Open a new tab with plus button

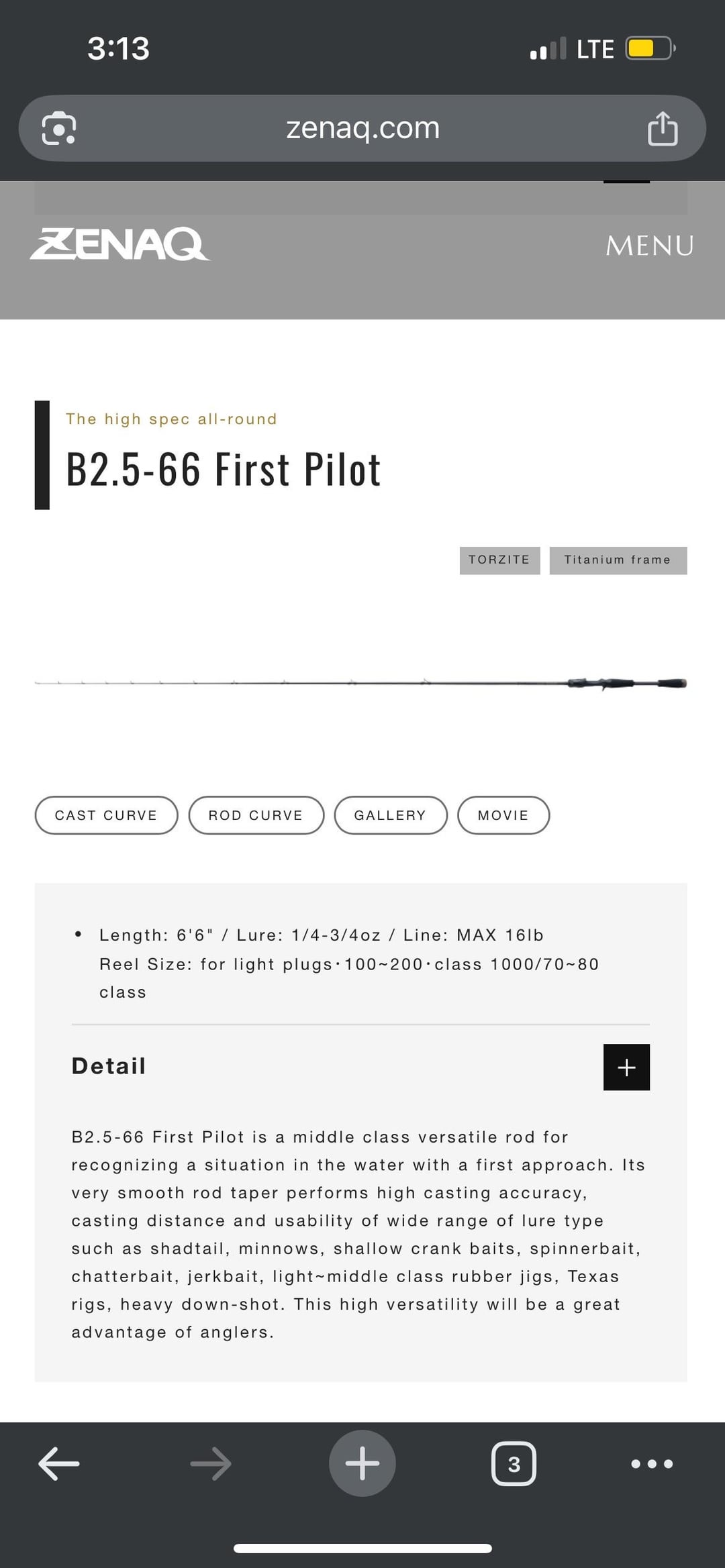coord(362,1463)
